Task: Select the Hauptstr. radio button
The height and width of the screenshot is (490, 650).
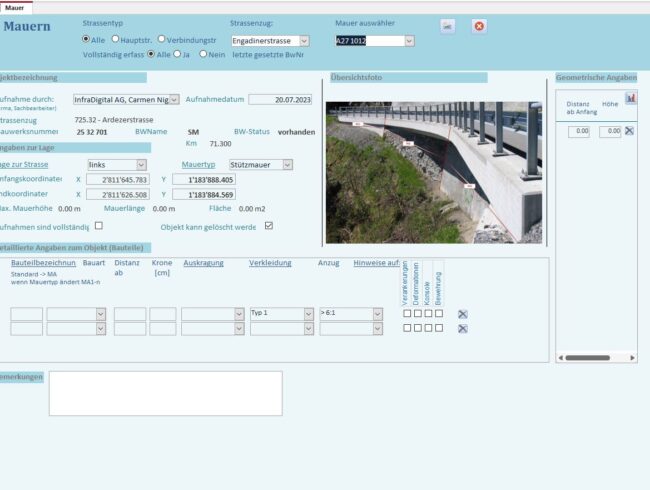Action: coord(115,40)
